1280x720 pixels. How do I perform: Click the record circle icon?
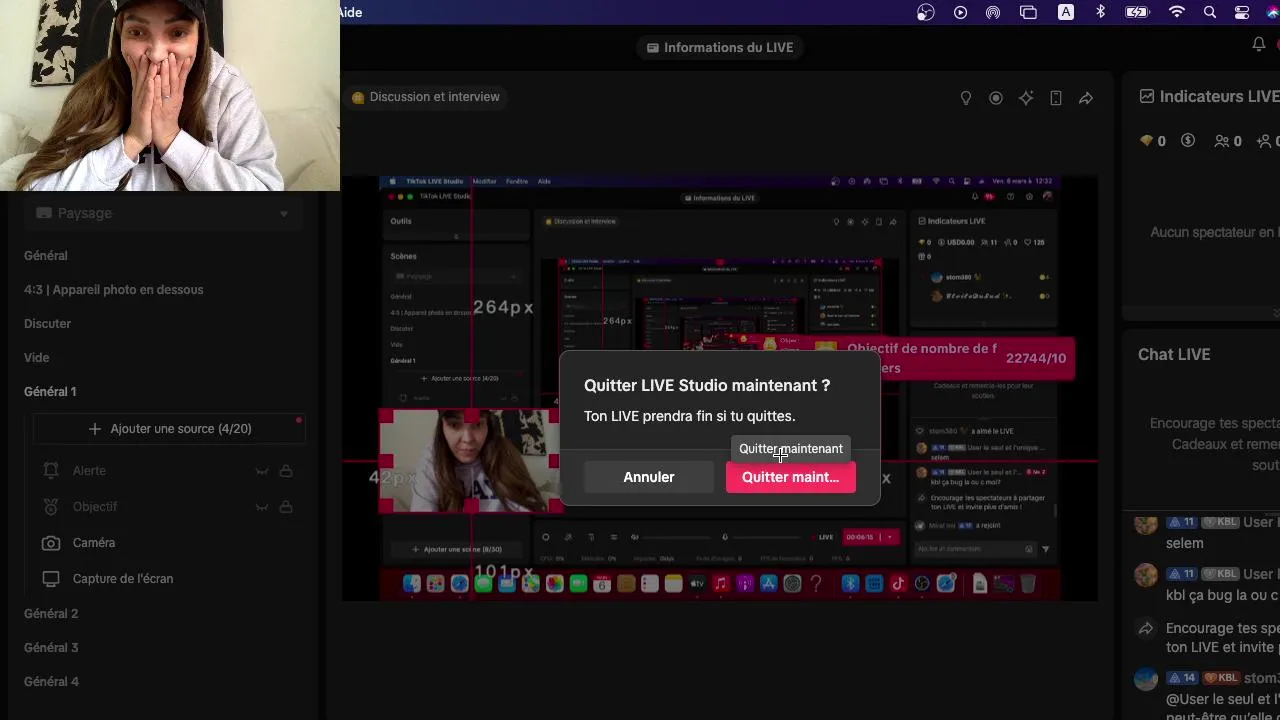(x=996, y=98)
